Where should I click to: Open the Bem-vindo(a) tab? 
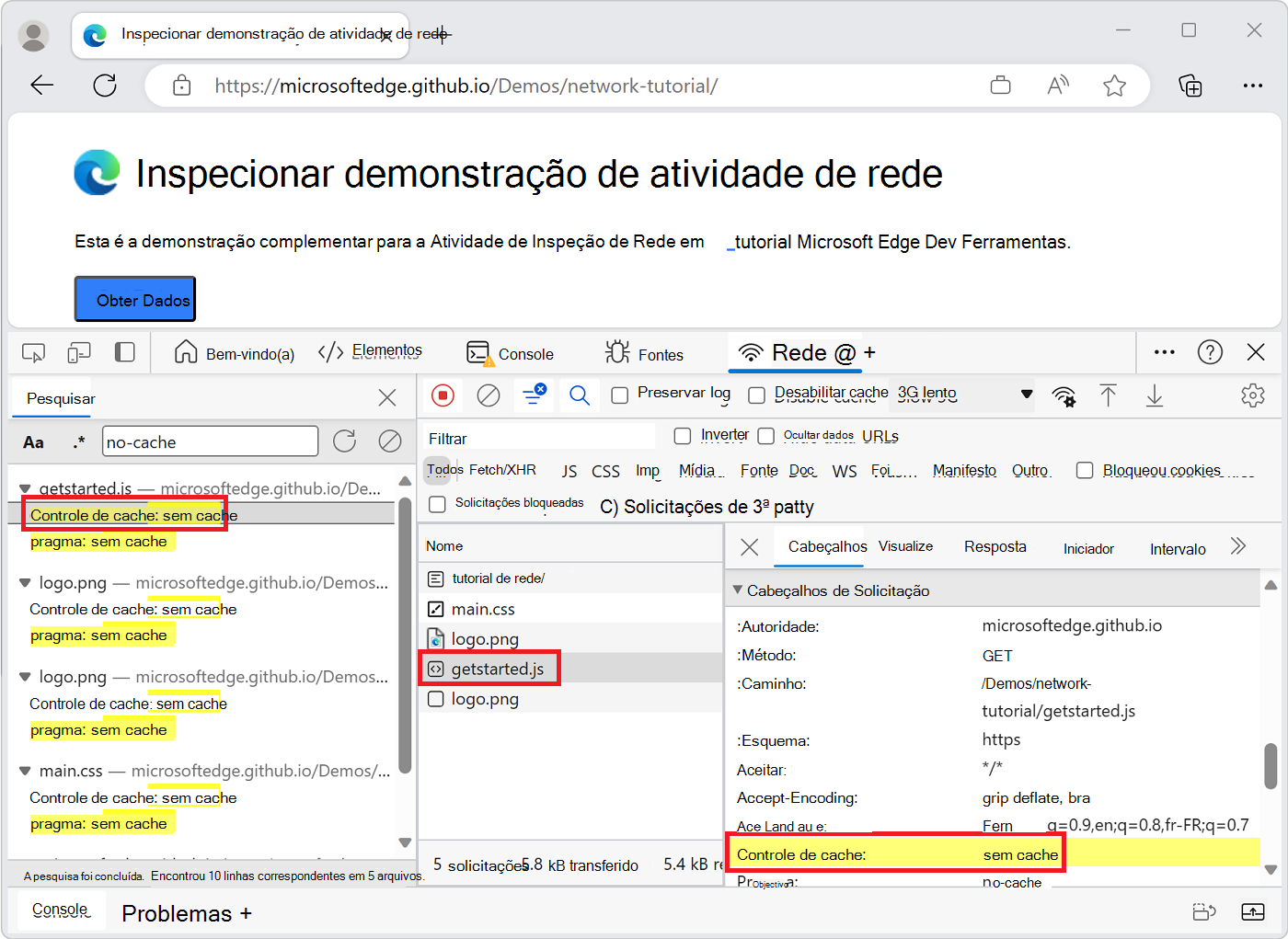(x=235, y=353)
